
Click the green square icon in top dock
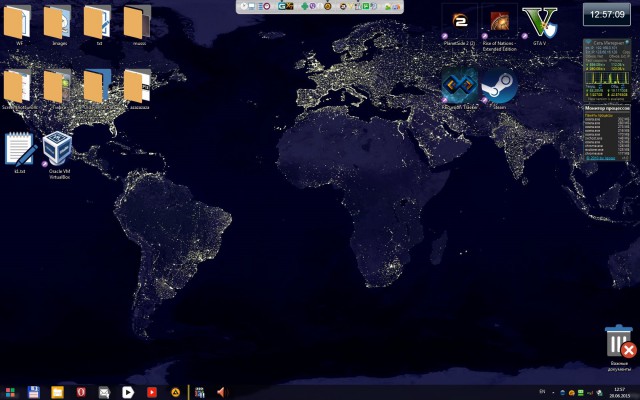click(x=366, y=6)
